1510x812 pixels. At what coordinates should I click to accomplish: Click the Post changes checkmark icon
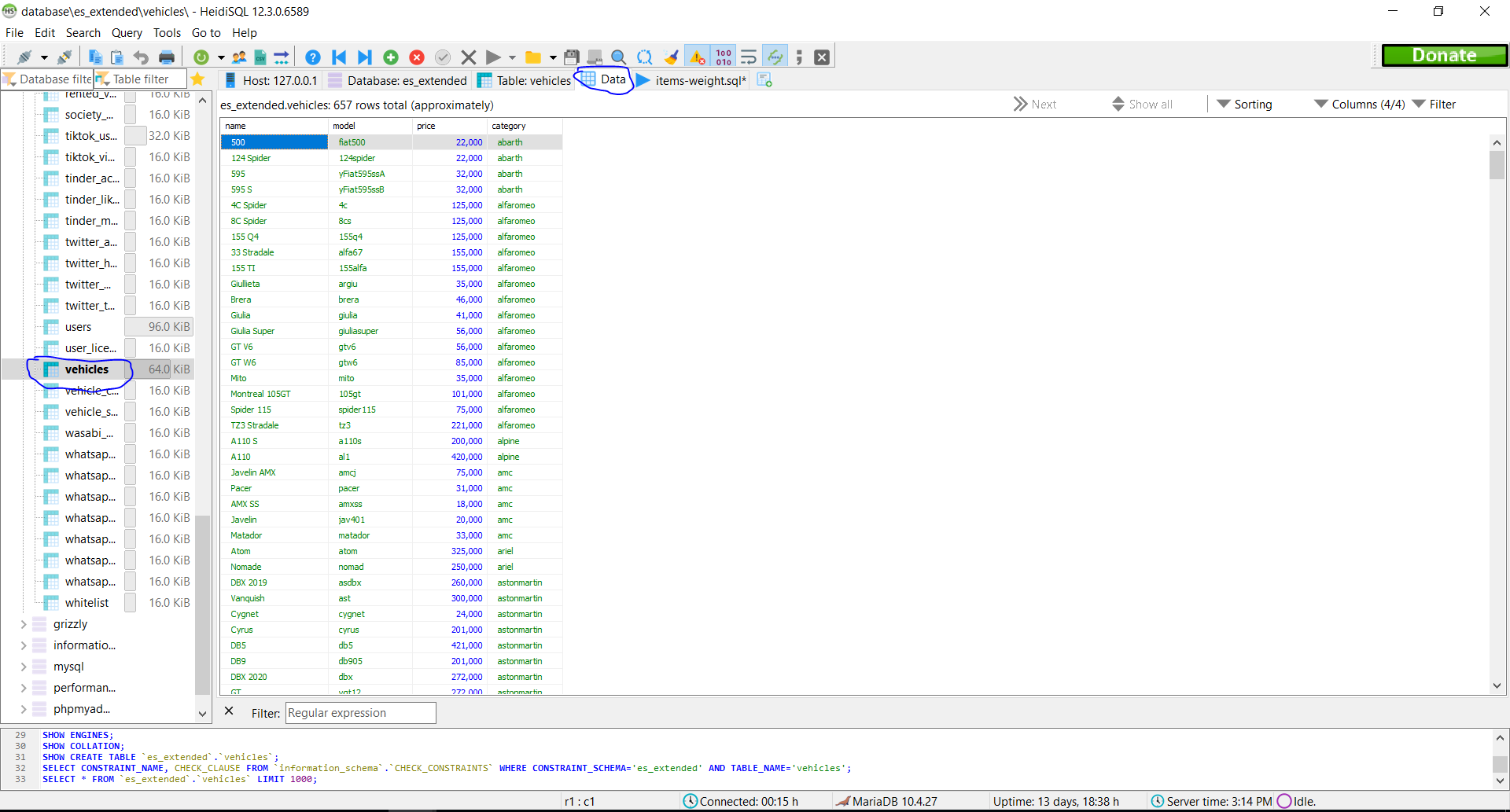coord(443,57)
